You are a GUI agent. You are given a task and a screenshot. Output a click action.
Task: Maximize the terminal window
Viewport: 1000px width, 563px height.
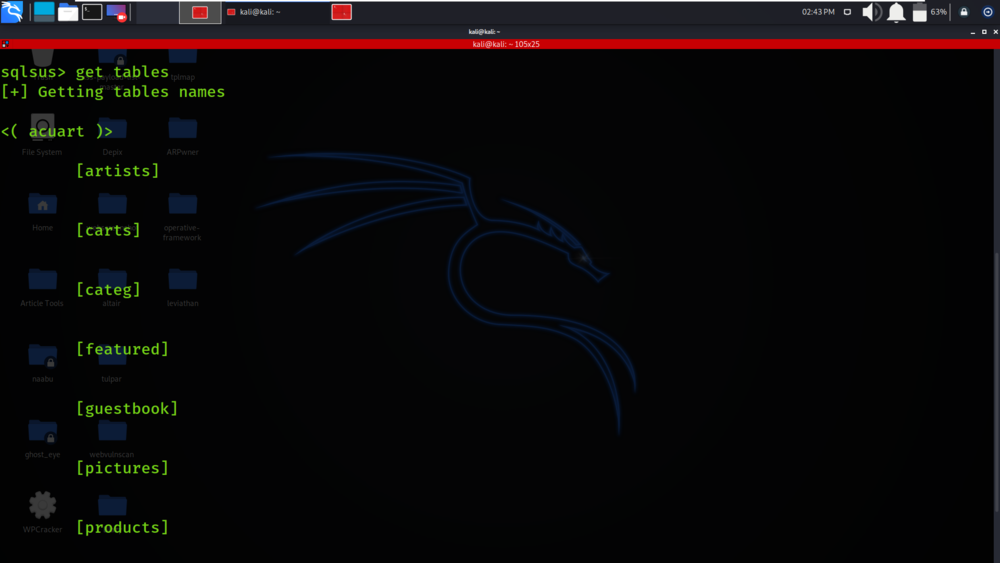tap(984, 31)
